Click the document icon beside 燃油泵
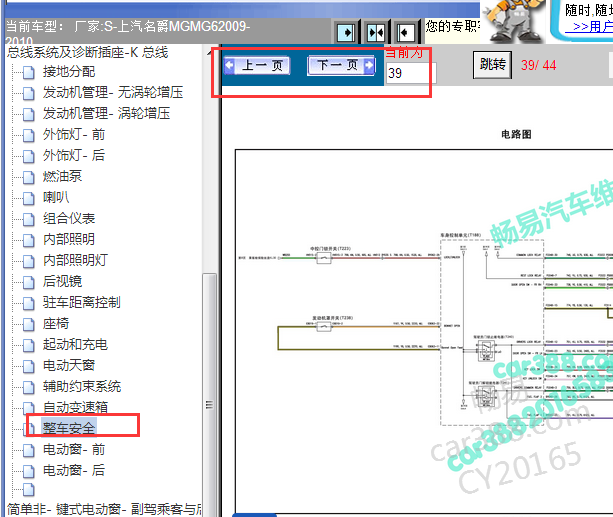 [29, 177]
